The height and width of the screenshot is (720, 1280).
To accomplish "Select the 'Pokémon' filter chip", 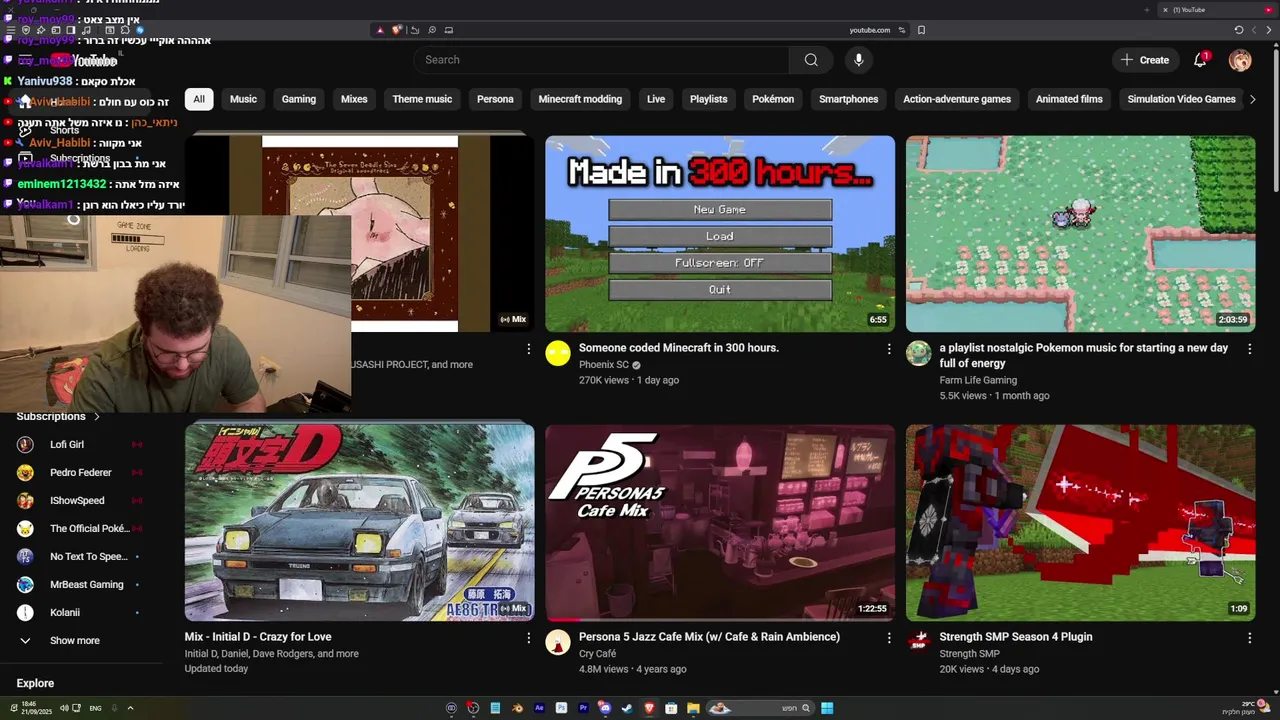I will pyautogui.click(x=773, y=99).
